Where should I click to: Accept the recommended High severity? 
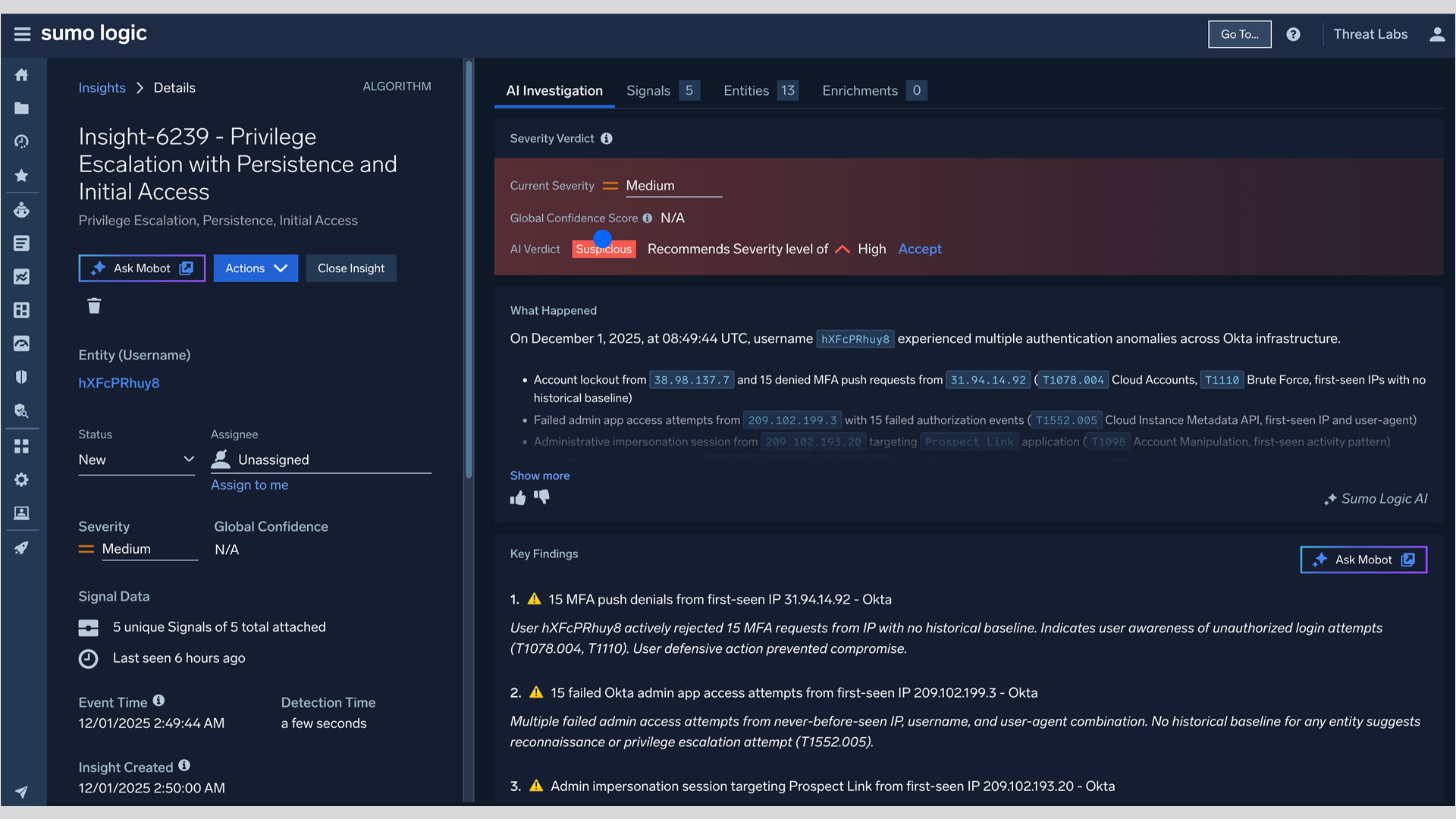click(x=919, y=249)
